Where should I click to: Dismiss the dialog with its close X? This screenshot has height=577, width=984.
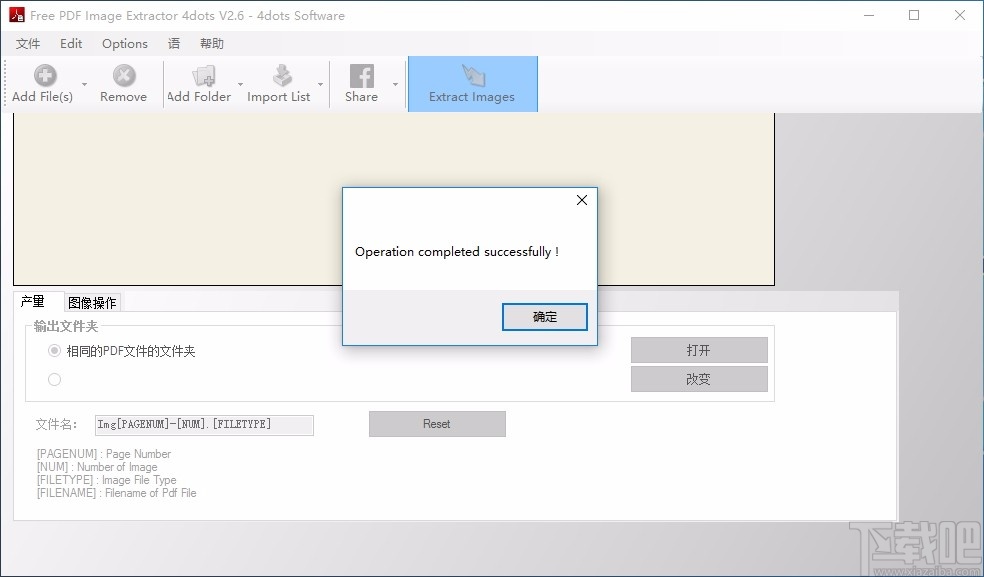tap(581, 200)
